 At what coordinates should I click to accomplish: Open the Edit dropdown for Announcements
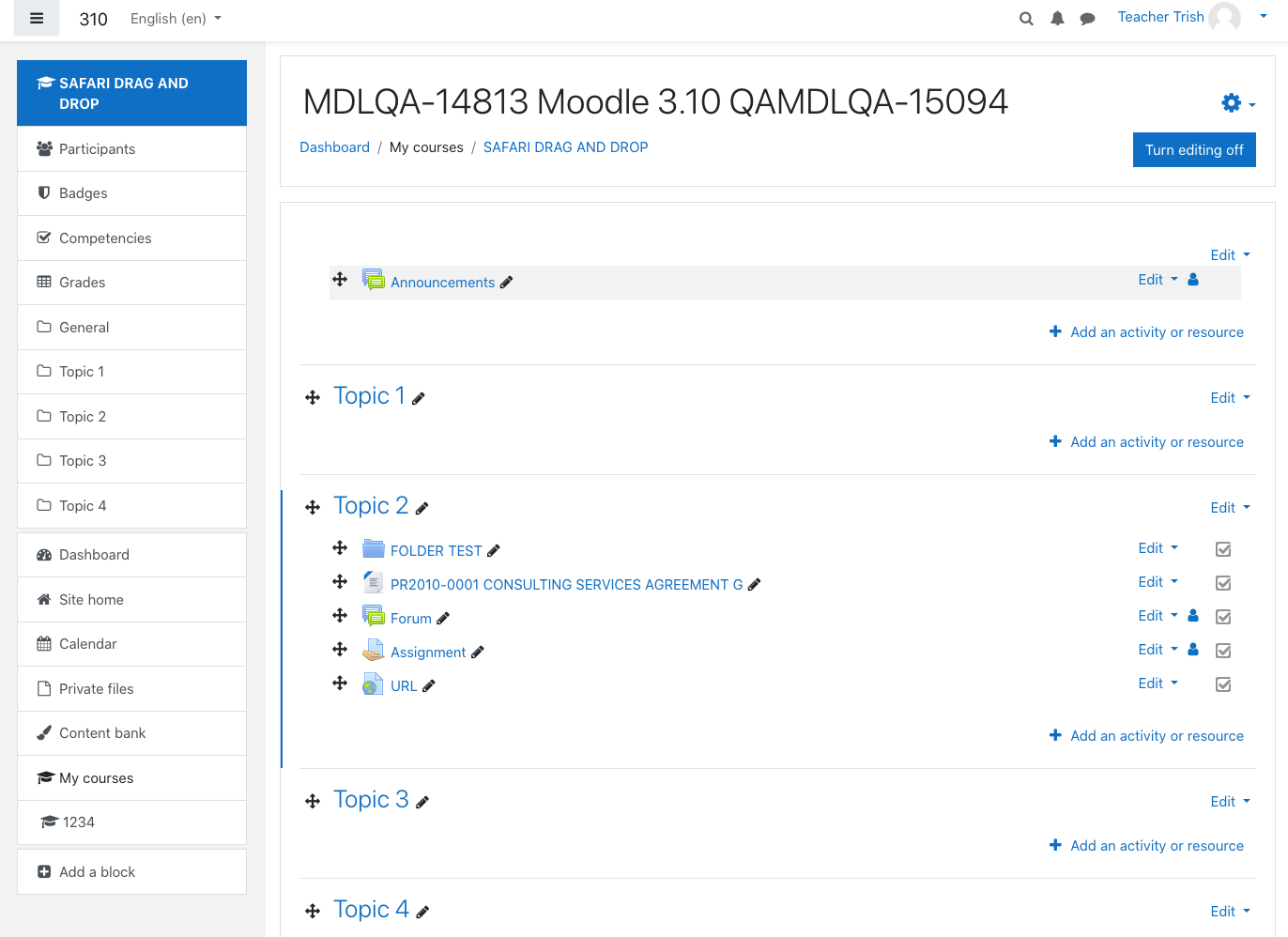(x=1158, y=280)
